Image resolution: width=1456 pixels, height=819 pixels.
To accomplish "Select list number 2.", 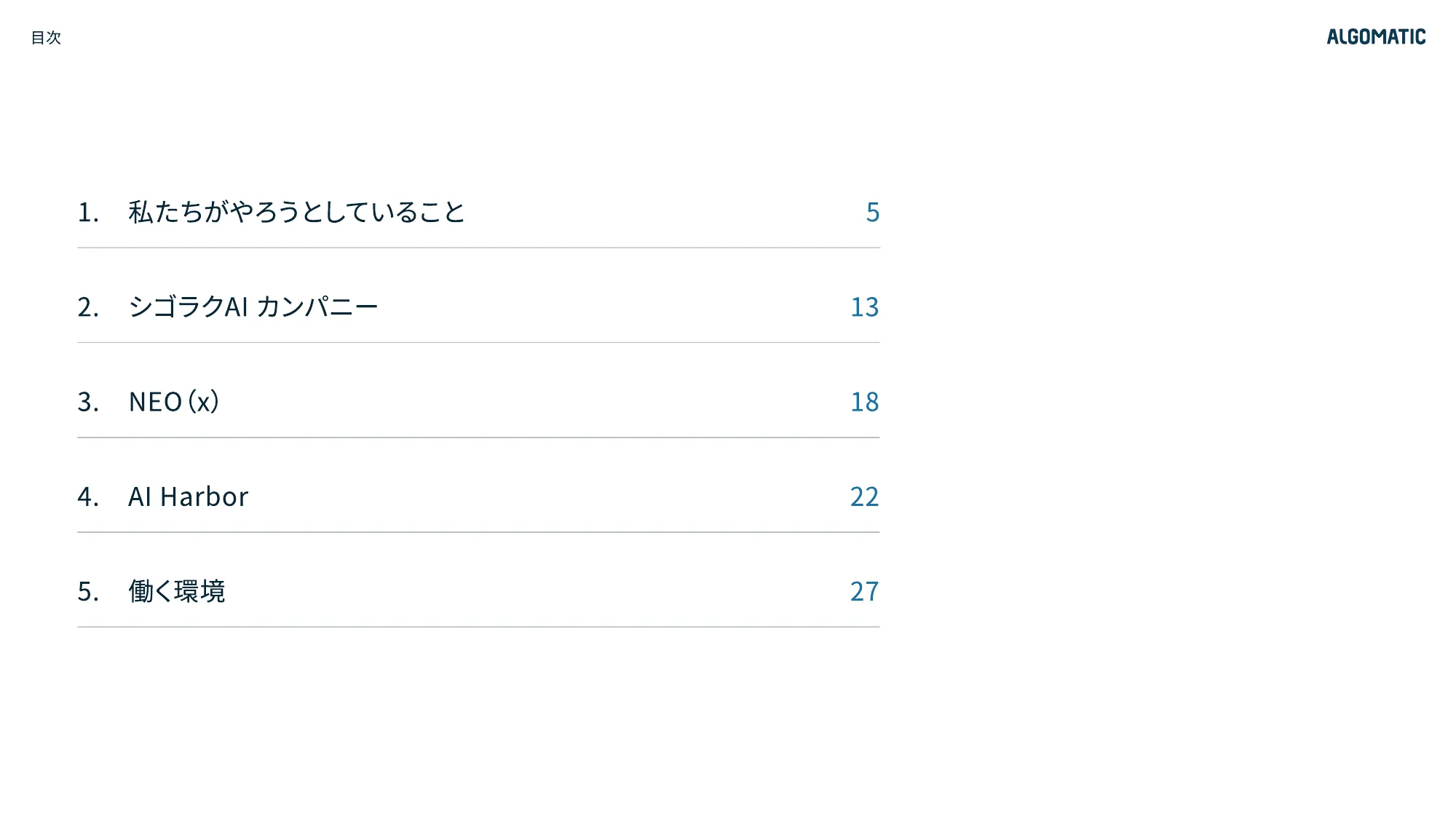I will 88,307.
